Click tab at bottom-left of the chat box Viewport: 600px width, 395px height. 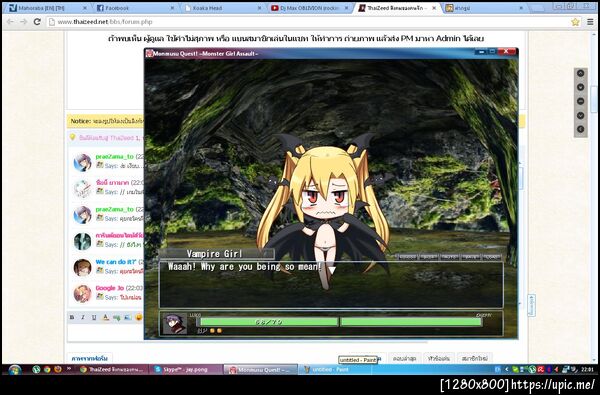coord(90,358)
